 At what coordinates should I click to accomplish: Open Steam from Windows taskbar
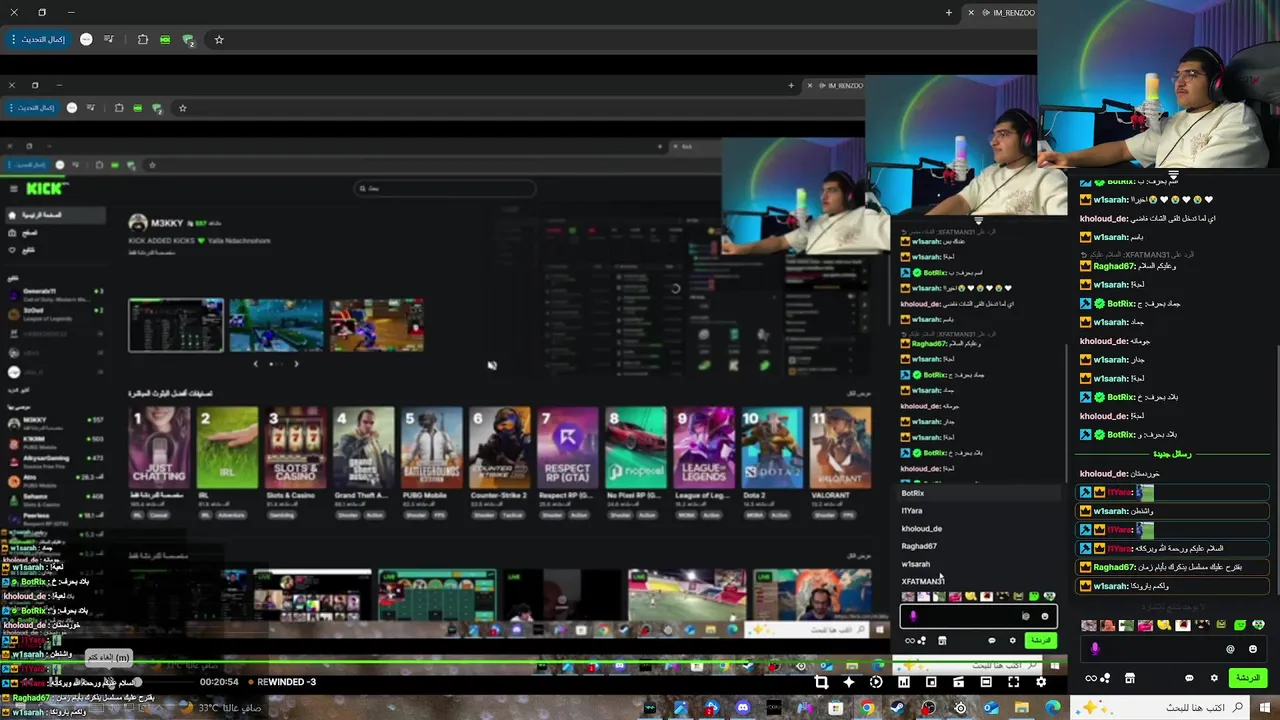click(898, 708)
